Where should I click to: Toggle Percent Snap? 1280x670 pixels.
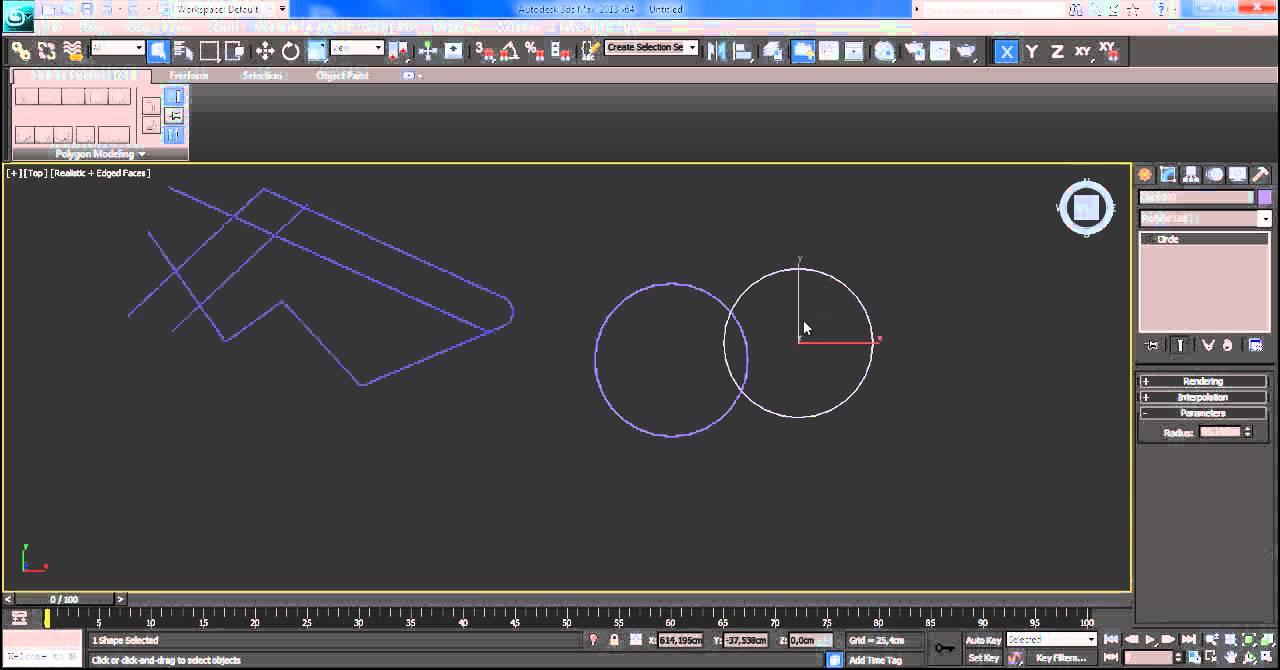click(x=535, y=51)
